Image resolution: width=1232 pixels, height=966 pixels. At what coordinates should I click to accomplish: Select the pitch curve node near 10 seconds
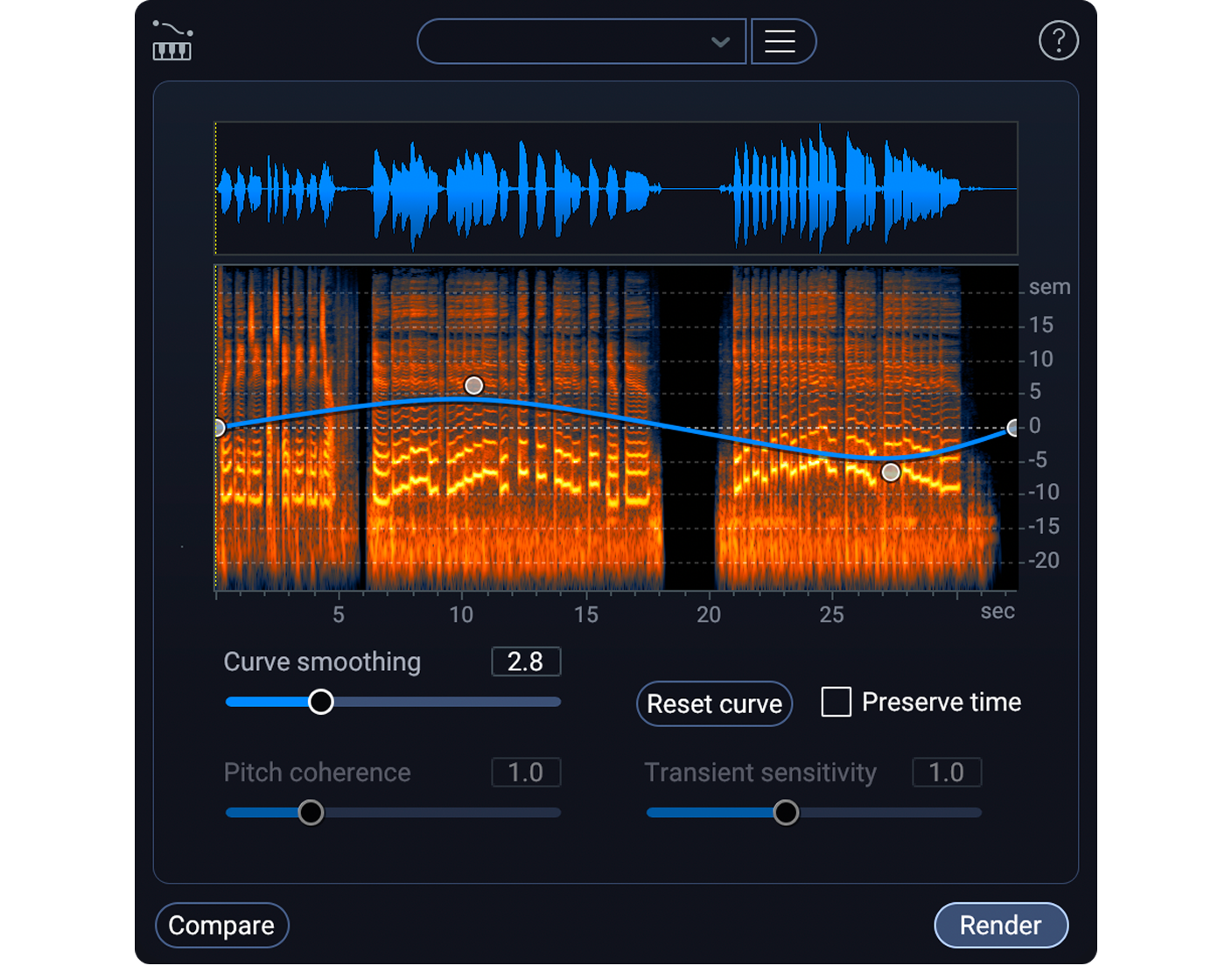(x=473, y=385)
